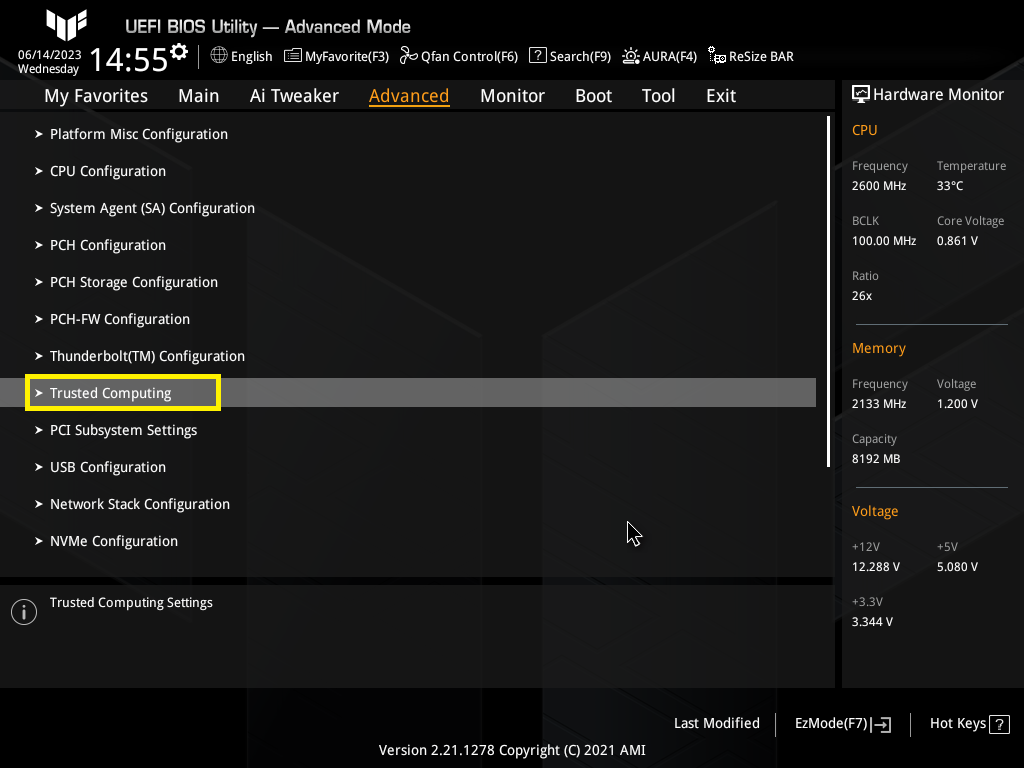Click the 14:55 clock display
This screenshot has height=768, width=1024.
coord(129,59)
